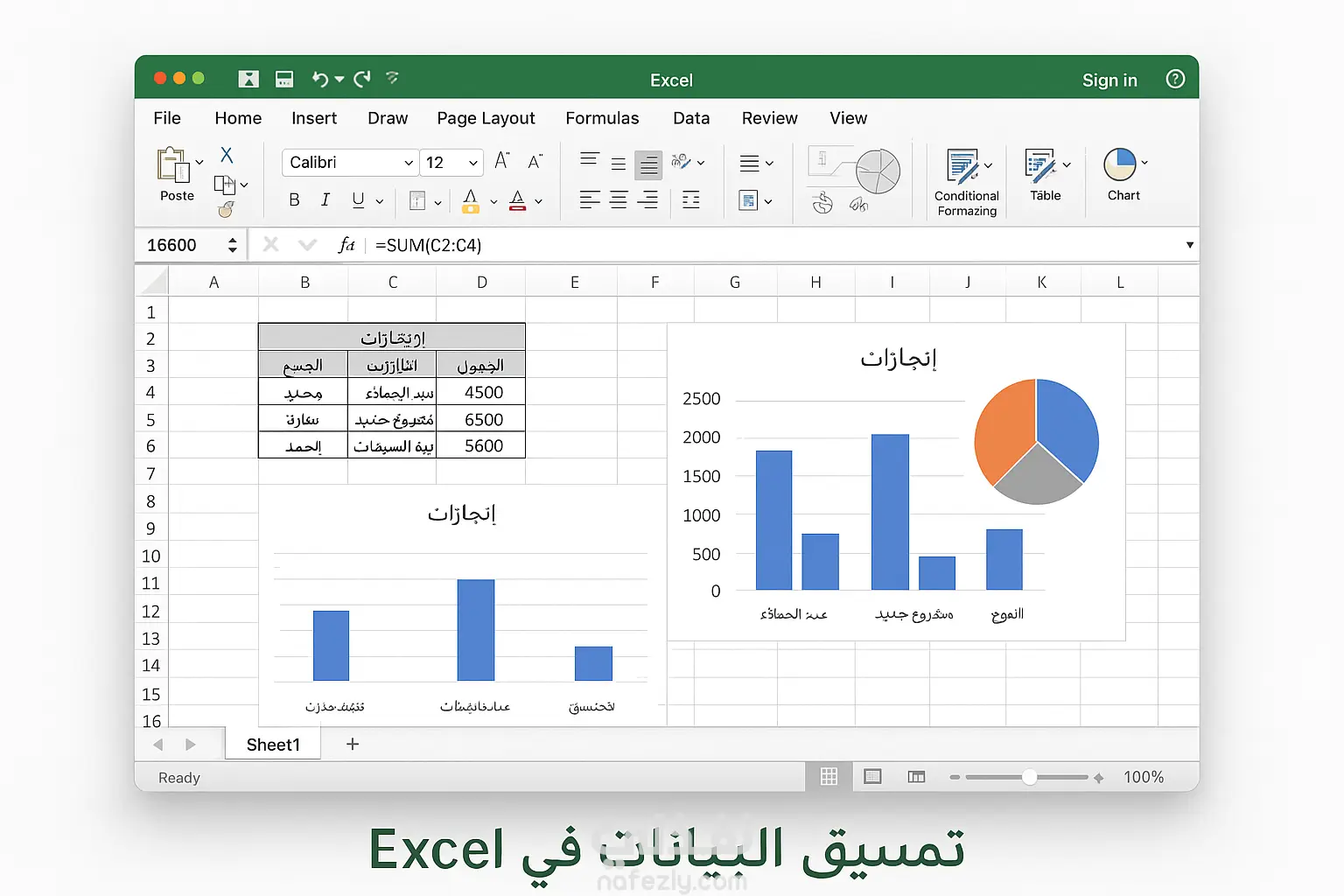Select the Format Painter brush icon
The height and width of the screenshot is (896, 1344).
click(227, 209)
